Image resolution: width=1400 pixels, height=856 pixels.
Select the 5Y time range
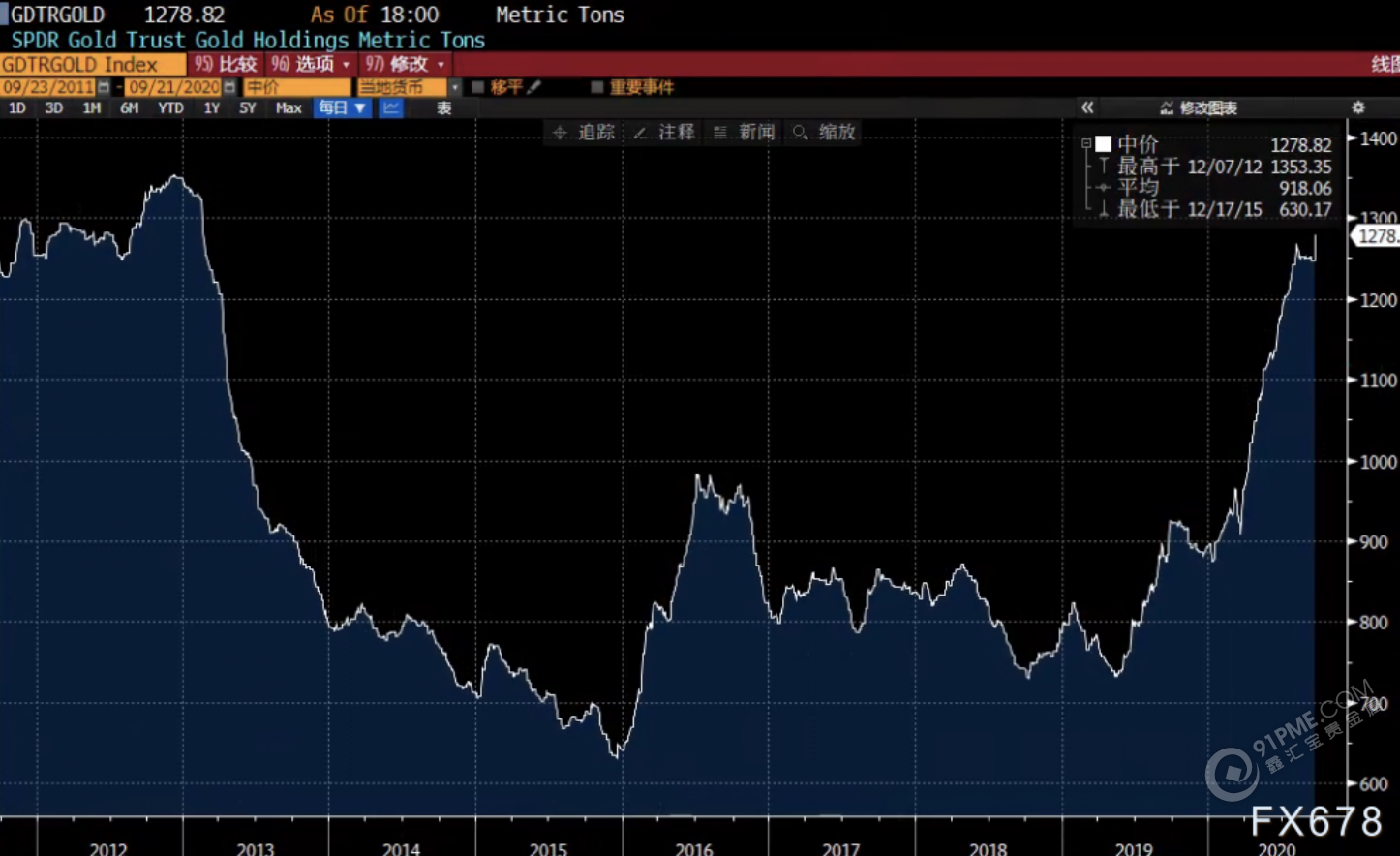pos(248,107)
